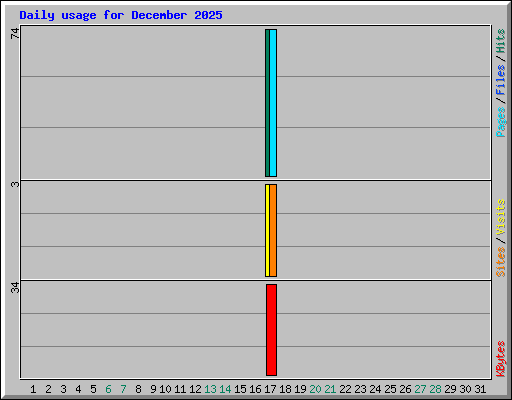Click day label 19 on the x-axis
The image size is (512, 400).
300,389
